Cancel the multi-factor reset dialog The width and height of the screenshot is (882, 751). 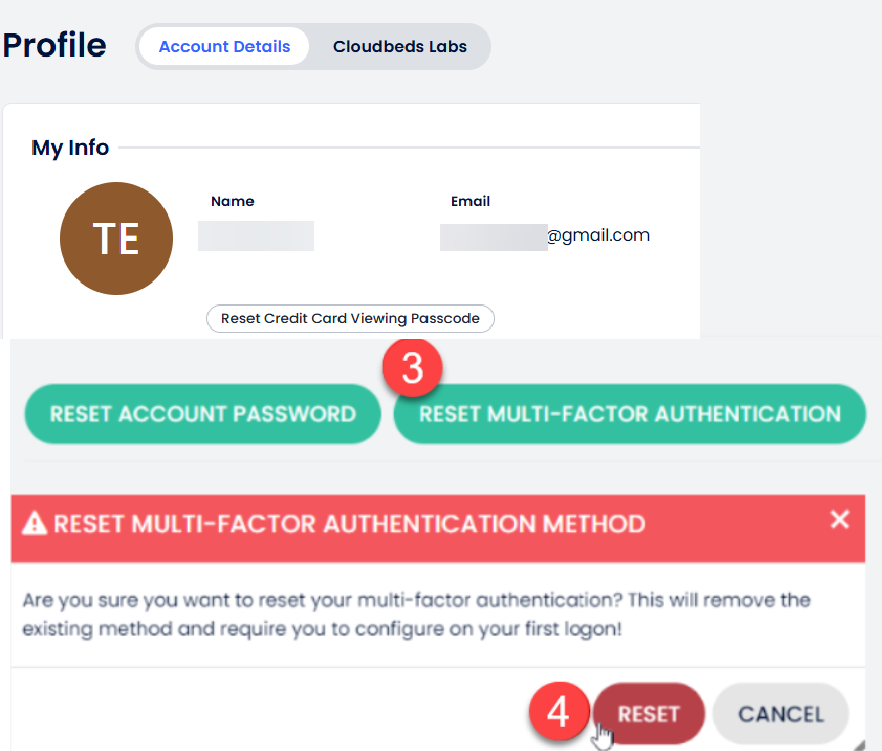click(781, 714)
